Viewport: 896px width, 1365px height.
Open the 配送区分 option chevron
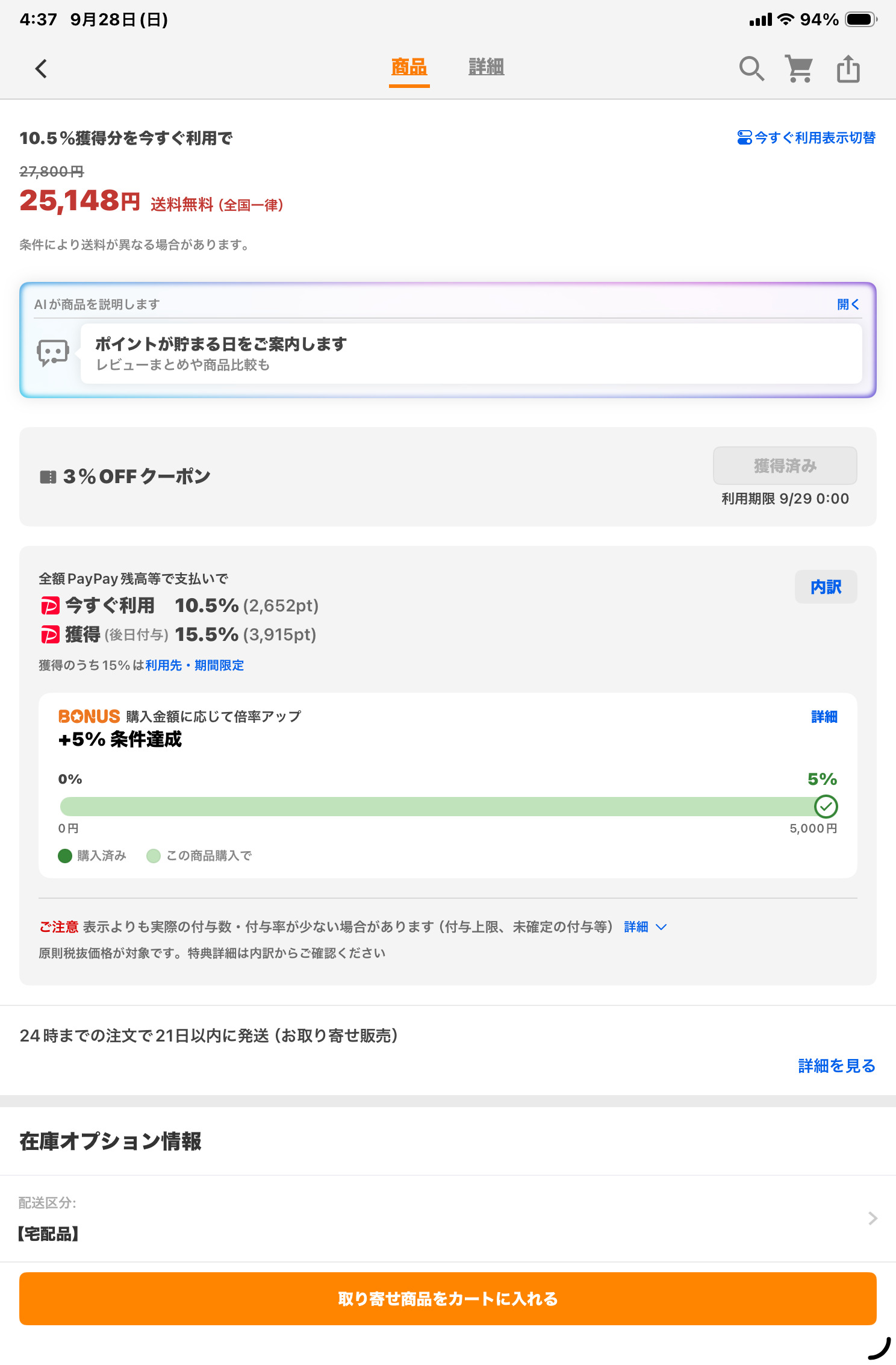tap(873, 1219)
